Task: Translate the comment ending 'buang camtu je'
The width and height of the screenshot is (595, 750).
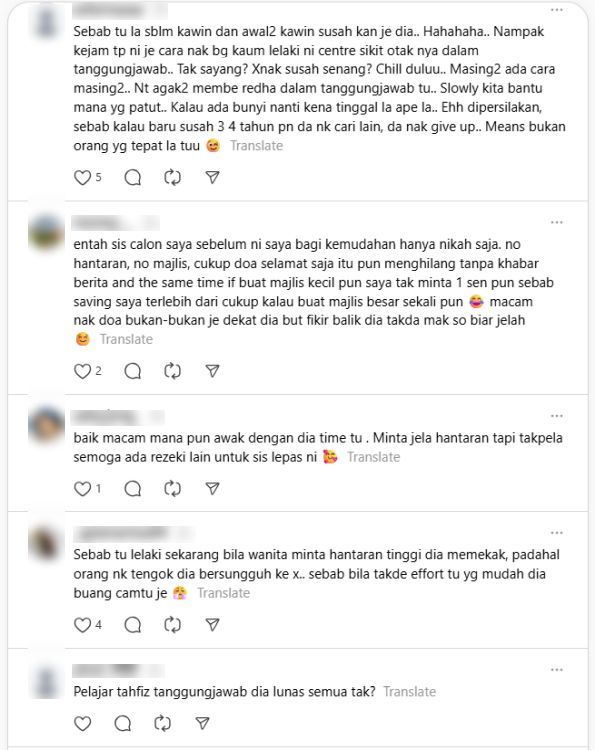Action: coord(223,593)
